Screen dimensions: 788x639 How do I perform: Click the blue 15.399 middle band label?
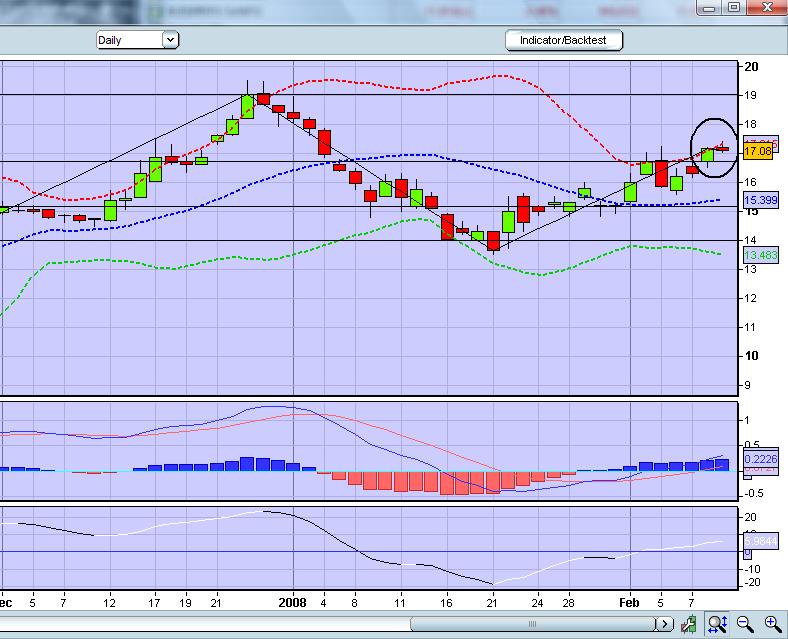coord(760,201)
